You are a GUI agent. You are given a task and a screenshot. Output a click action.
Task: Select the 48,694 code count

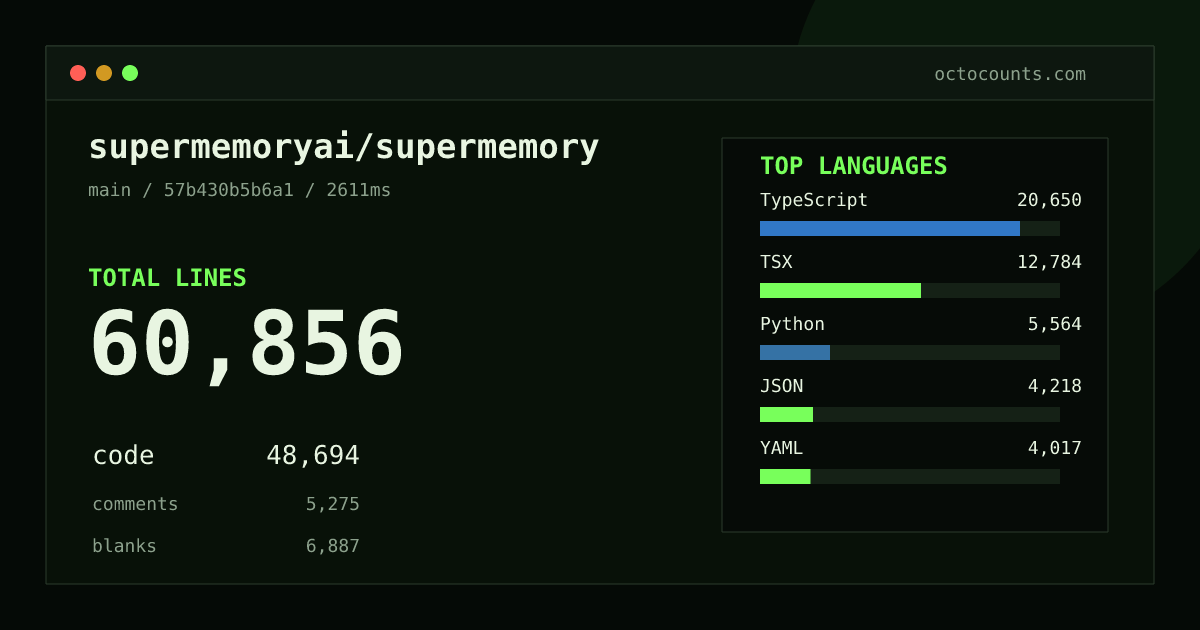(313, 456)
